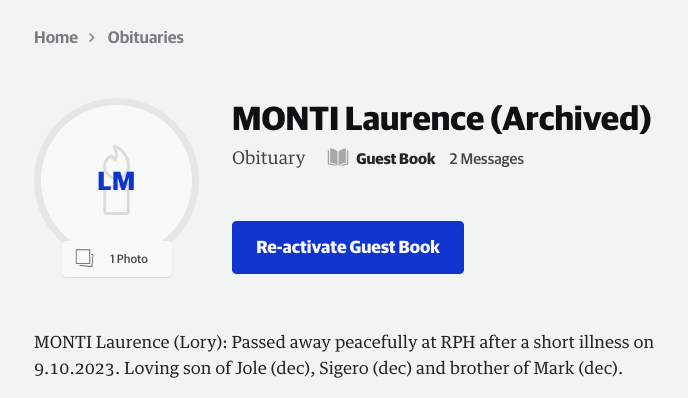Switch to the Obituary tab
The image size is (688, 398).
[269, 158]
